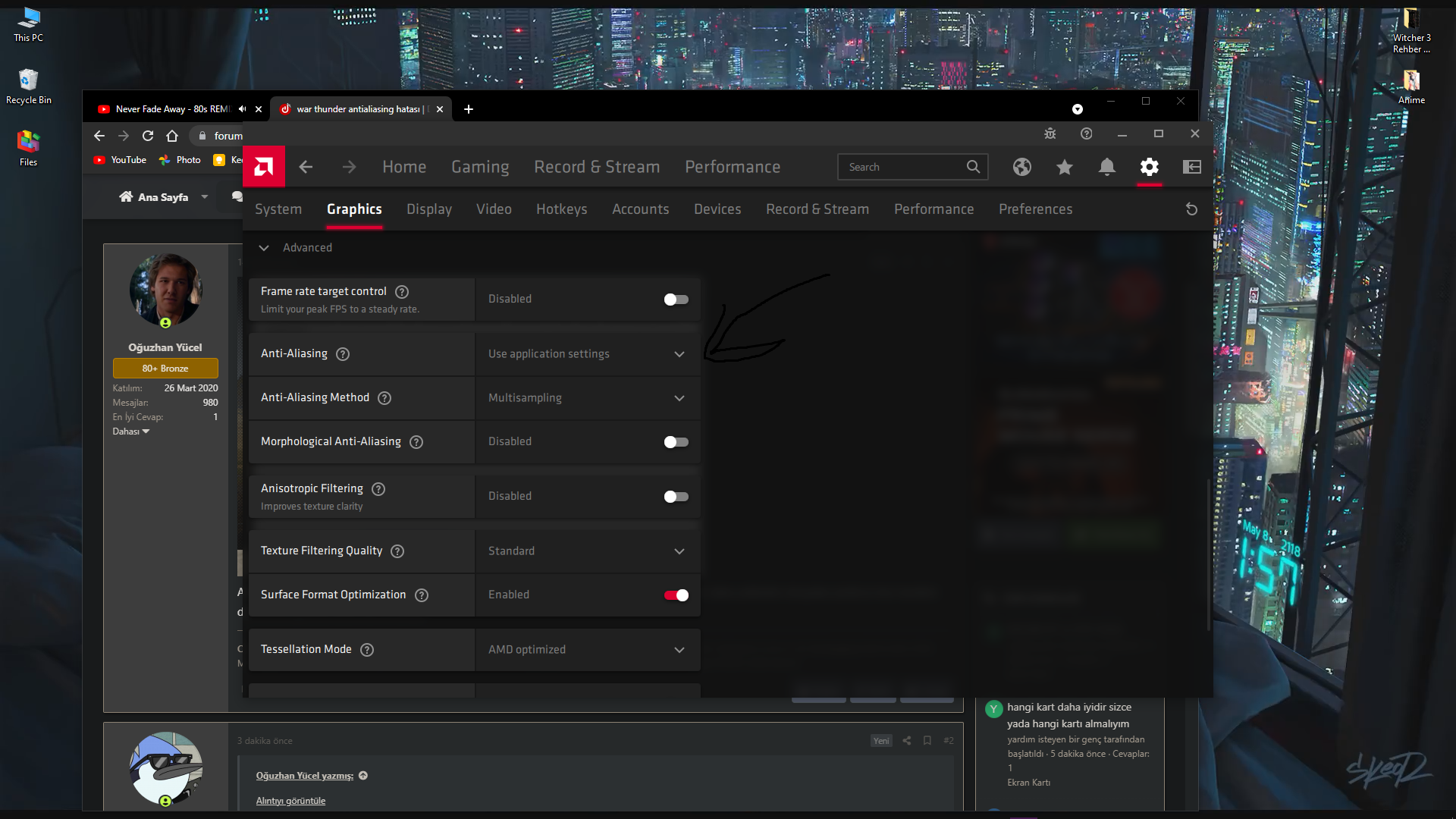Reload the browser page

pyautogui.click(x=148, y=136)
